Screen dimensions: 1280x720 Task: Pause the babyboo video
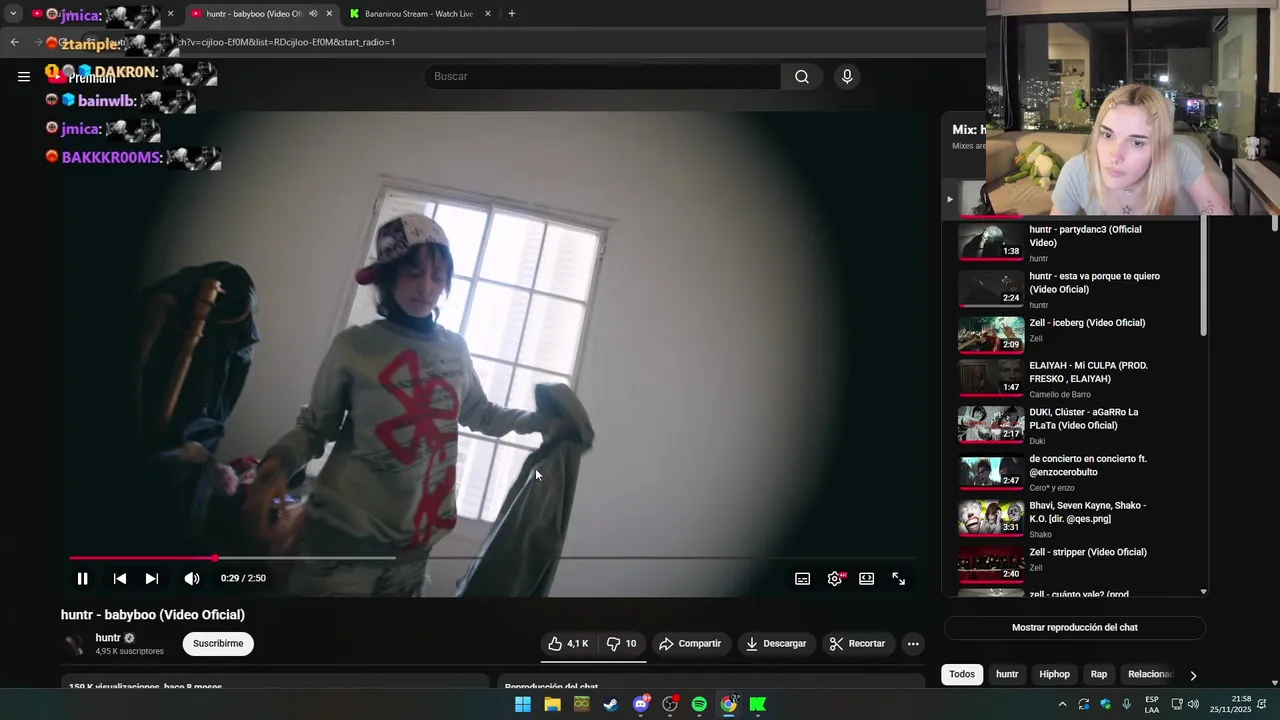pos(82,578)
